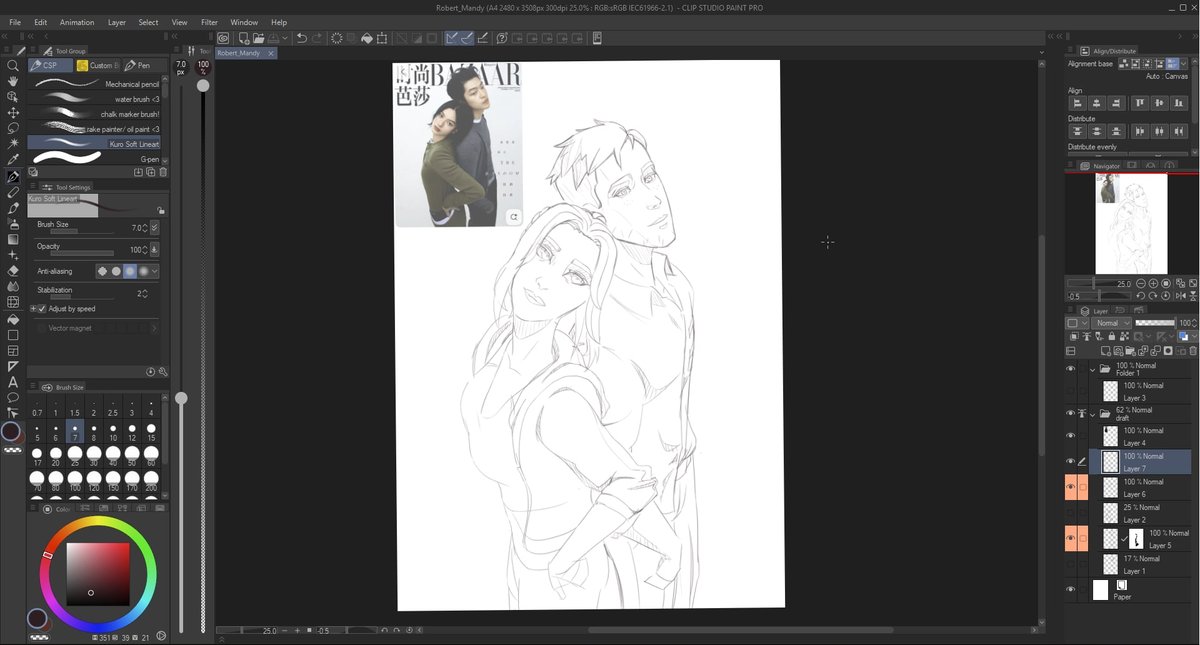Open the Animation menu

(x=77, y=22)
